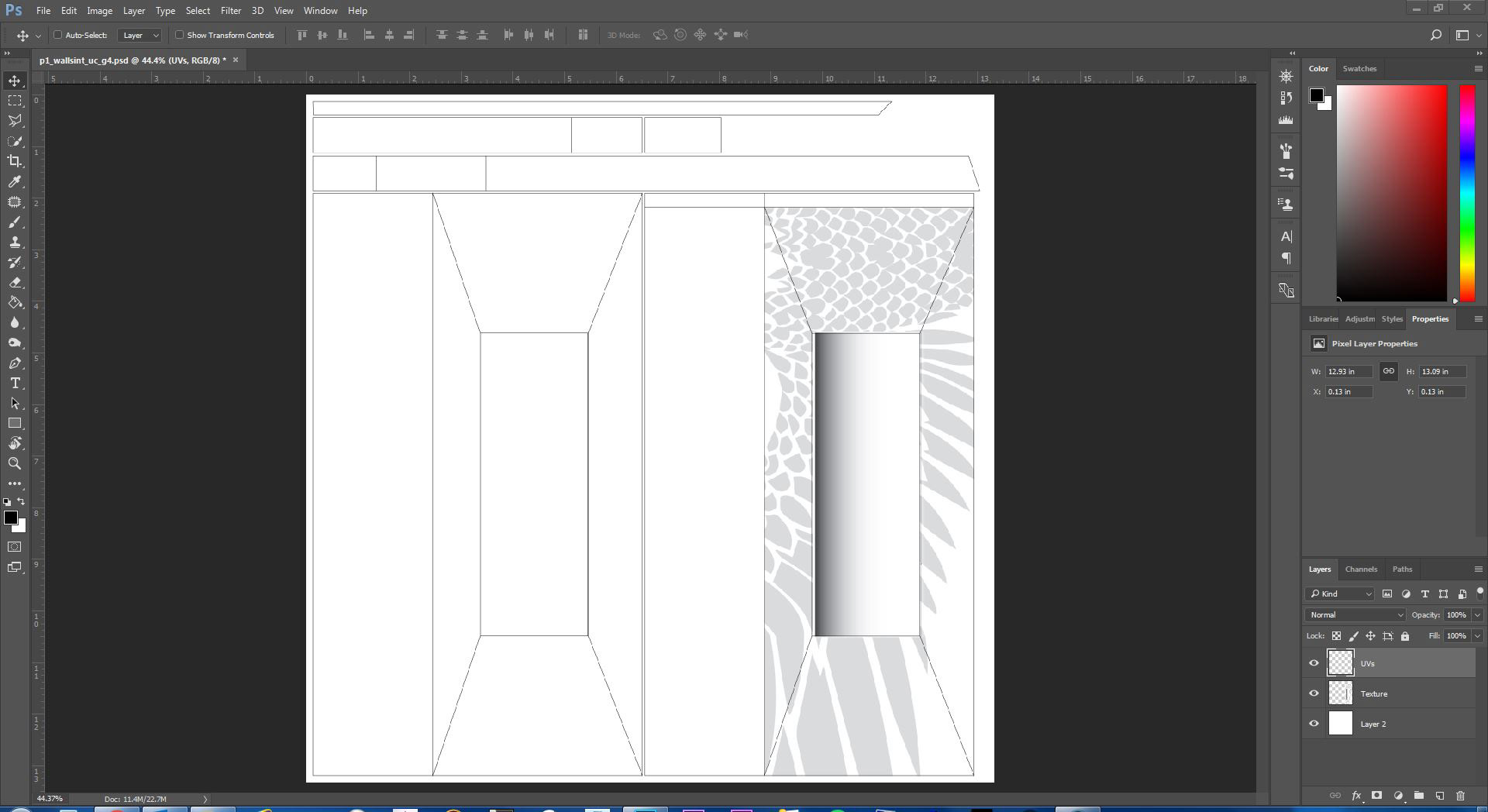1488x812 pixels.
Task: Select the Paint Bucket tool
Action: pos(15,303)
